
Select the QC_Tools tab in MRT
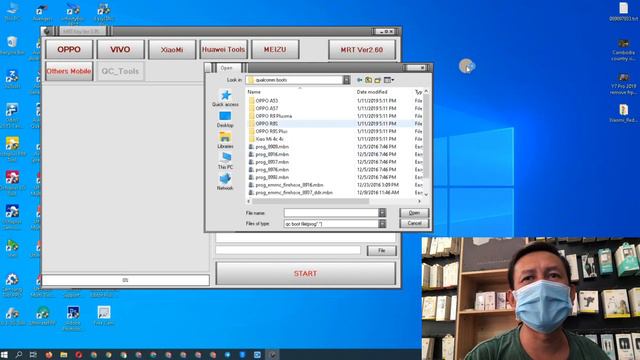tap(120, 71)
